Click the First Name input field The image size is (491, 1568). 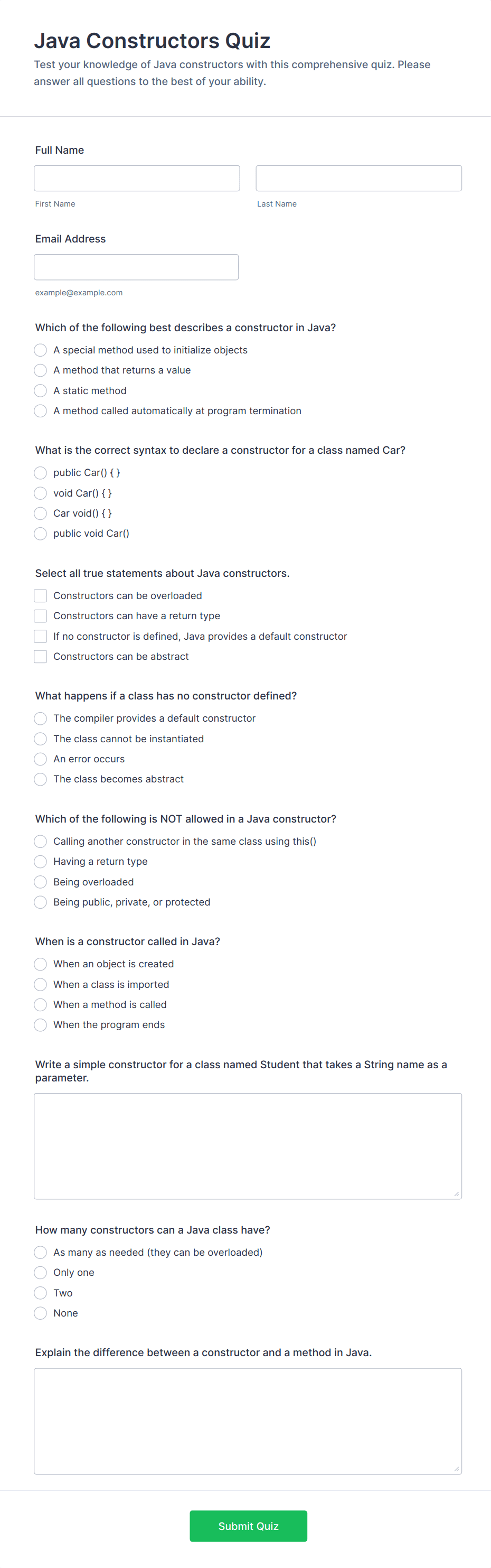point(137,179)
